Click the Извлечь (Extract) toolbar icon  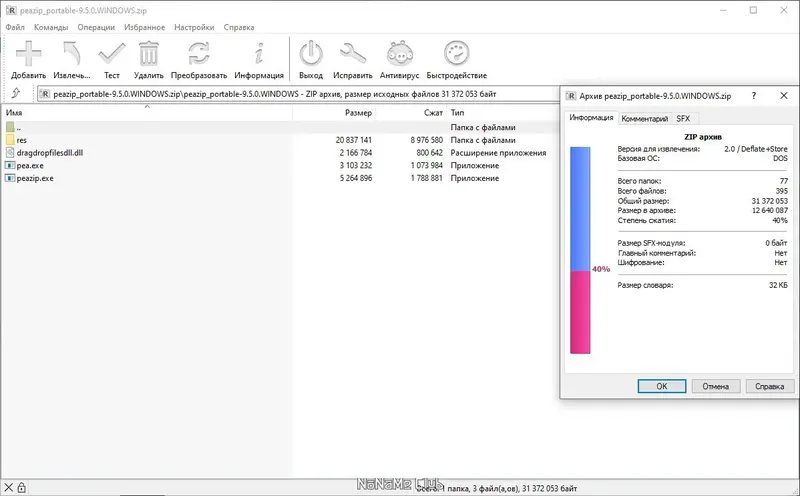pos(71,54)
